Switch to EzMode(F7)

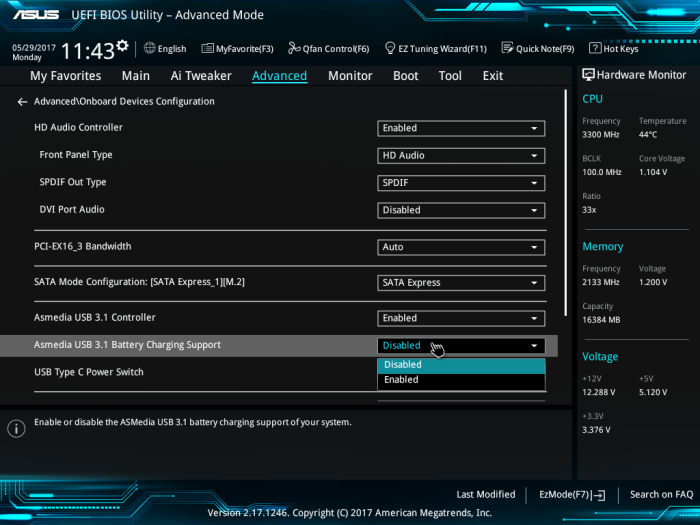[571, 494]
